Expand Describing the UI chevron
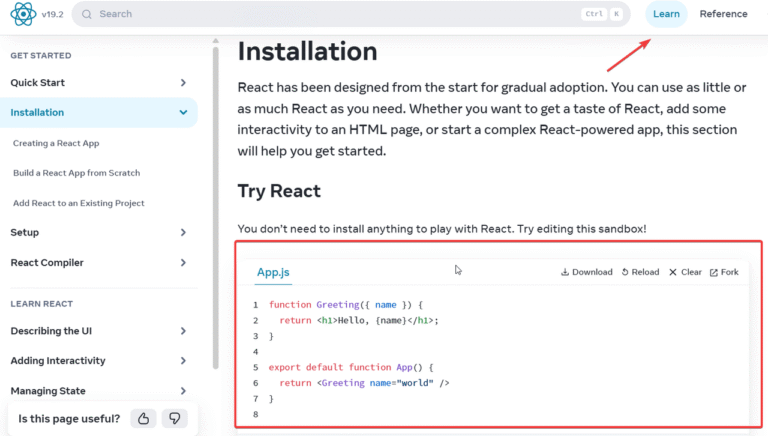768x436 pixels. coord(183,331)
